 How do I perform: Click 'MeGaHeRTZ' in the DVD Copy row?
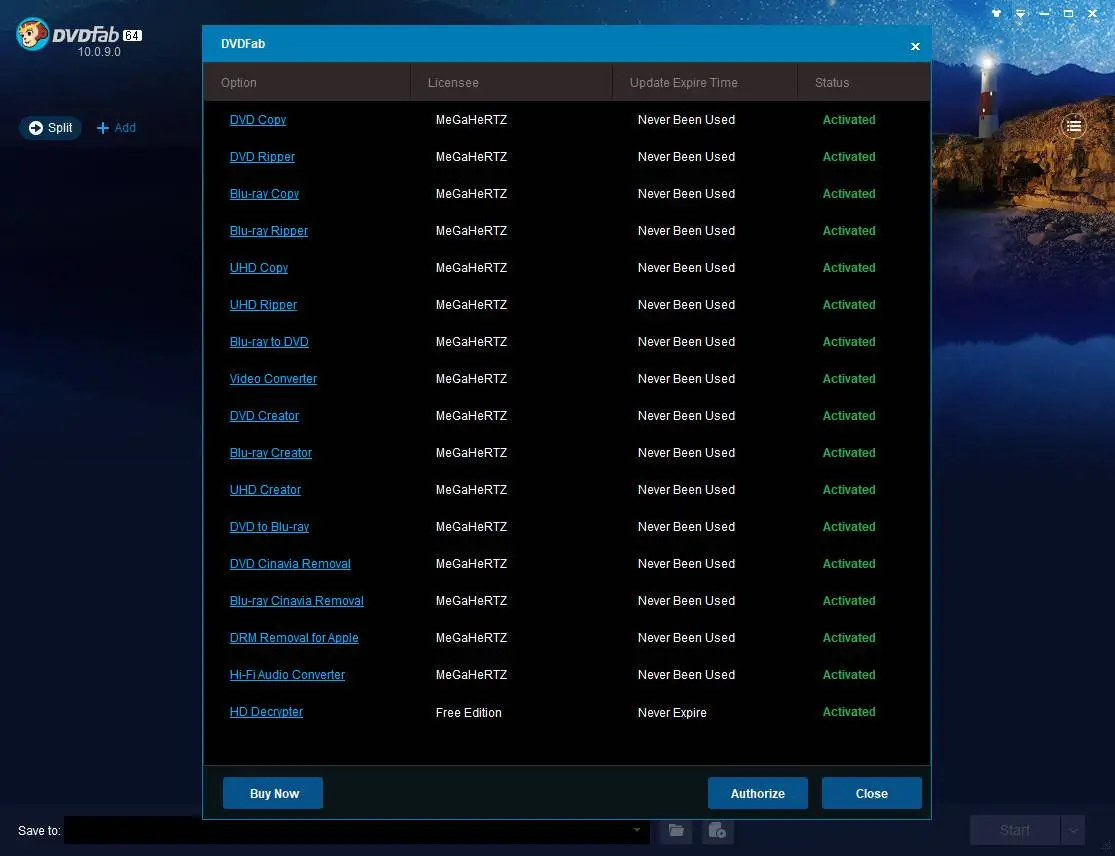pos(471,119)
